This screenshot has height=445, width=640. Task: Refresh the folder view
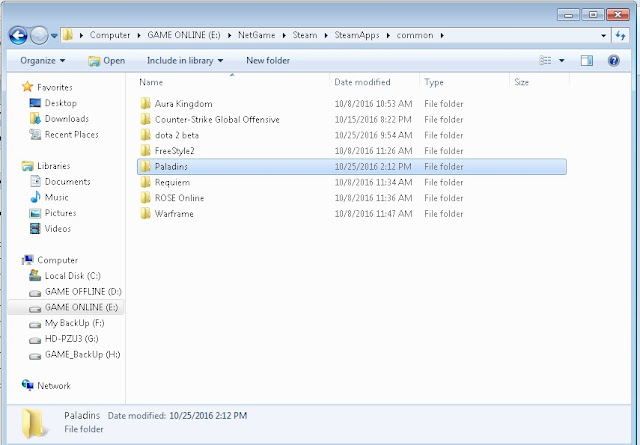click(x=621, y=36)
